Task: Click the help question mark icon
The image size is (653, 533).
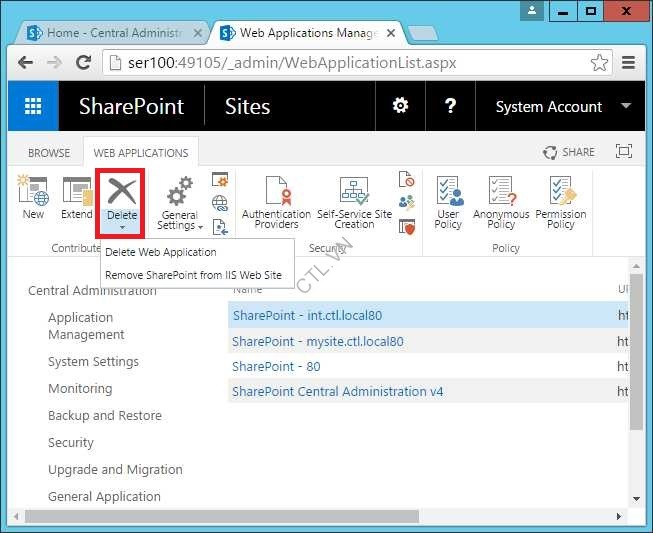Action: [x=450, y=106]
